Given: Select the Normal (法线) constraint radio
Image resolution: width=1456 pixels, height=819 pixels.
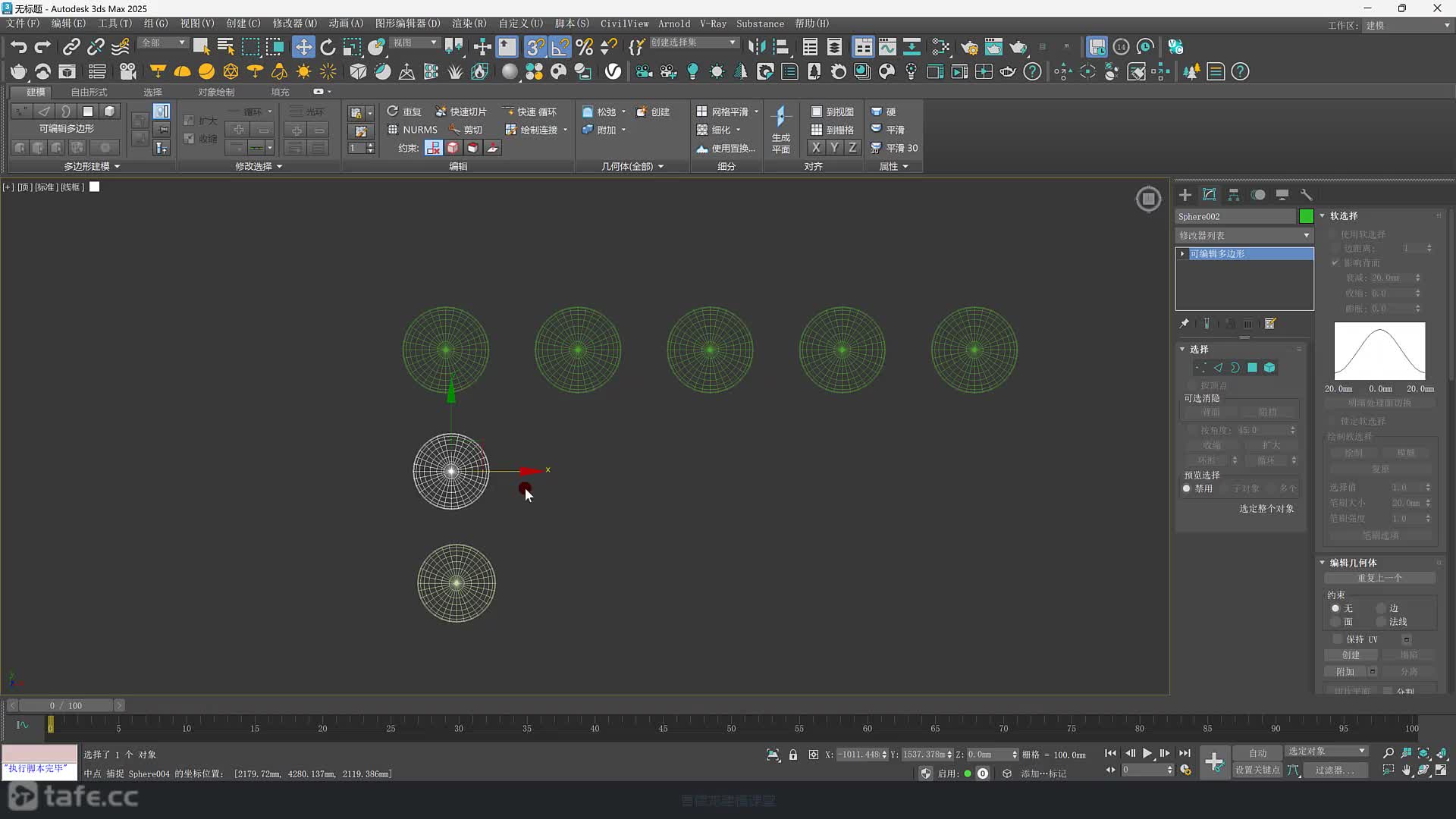Looking at the screenshot, I should 1381,622.
